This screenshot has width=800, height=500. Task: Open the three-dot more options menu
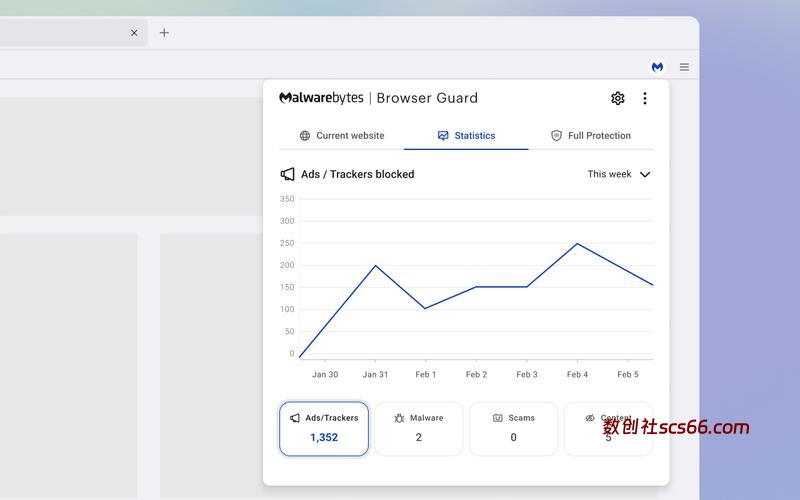(x=645, y=98)
